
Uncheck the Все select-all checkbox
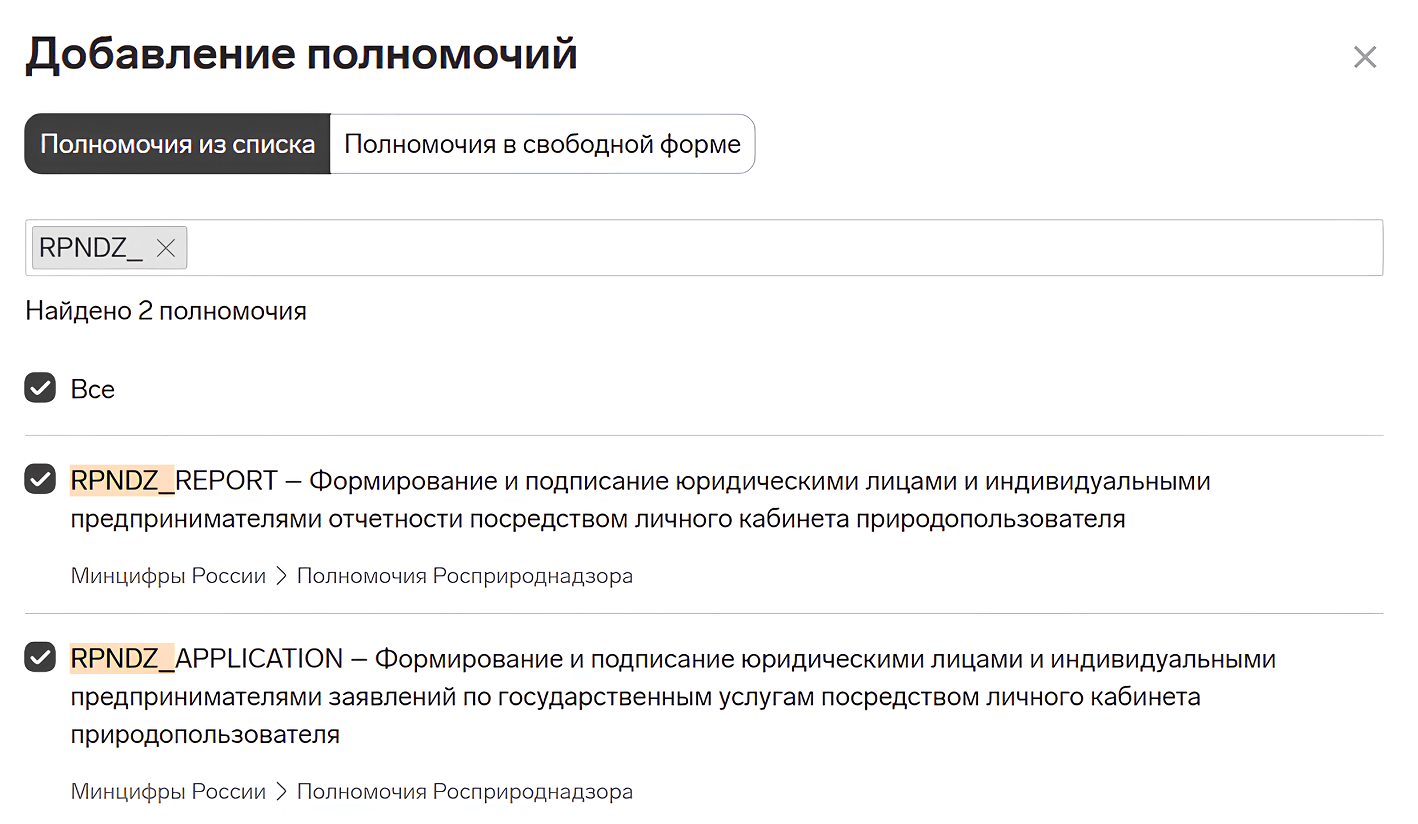click(40, 388)
